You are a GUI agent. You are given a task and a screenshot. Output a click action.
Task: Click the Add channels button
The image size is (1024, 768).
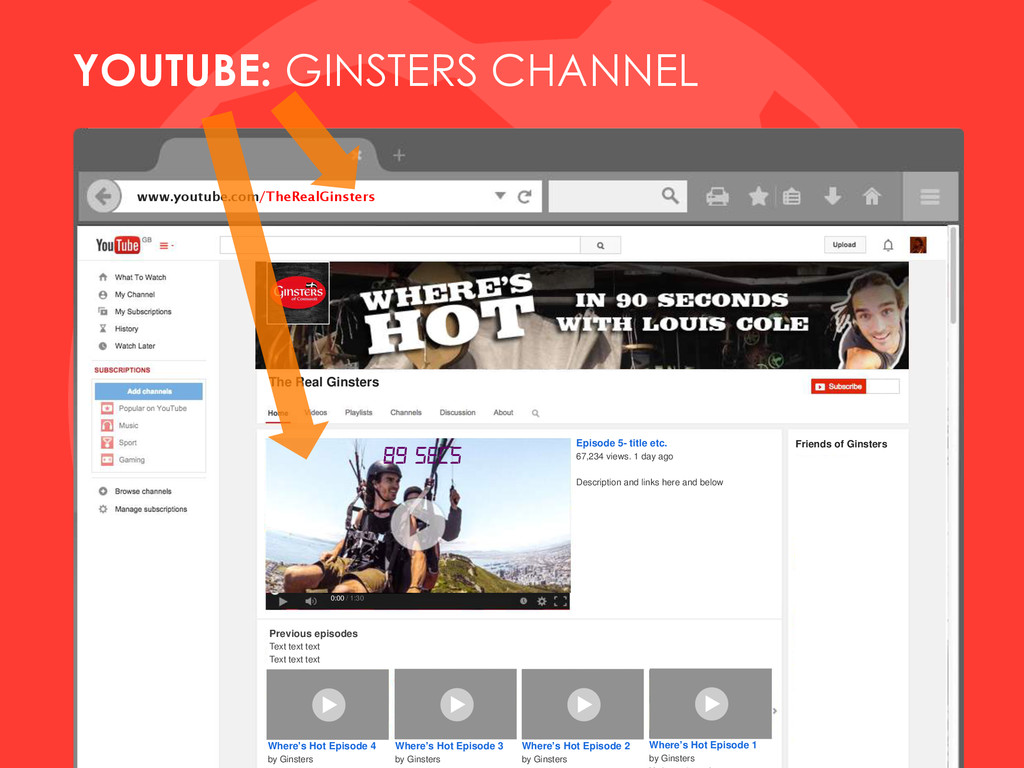click(149, 391)
